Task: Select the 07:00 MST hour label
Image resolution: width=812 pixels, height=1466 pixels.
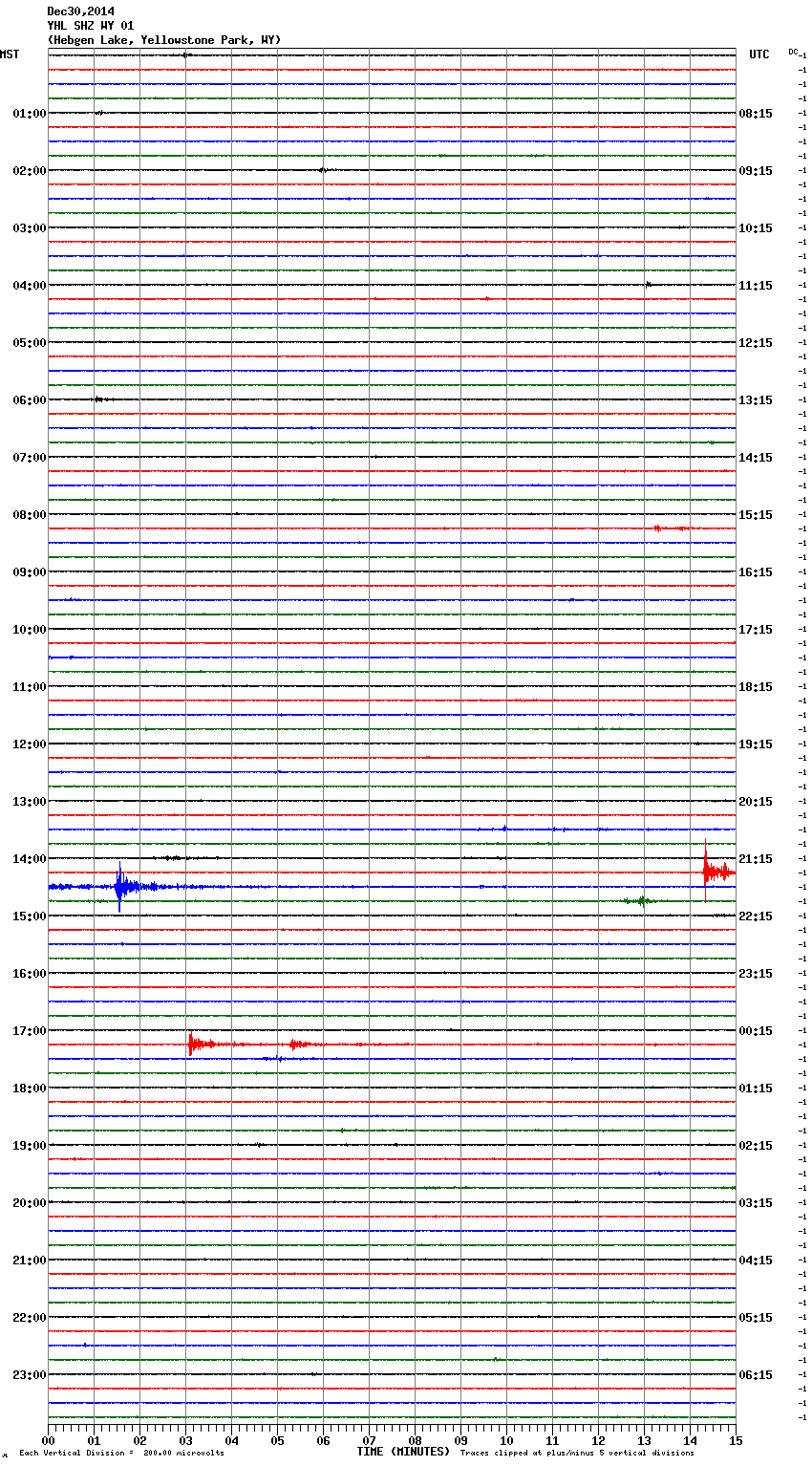Action: coord(30,458)
